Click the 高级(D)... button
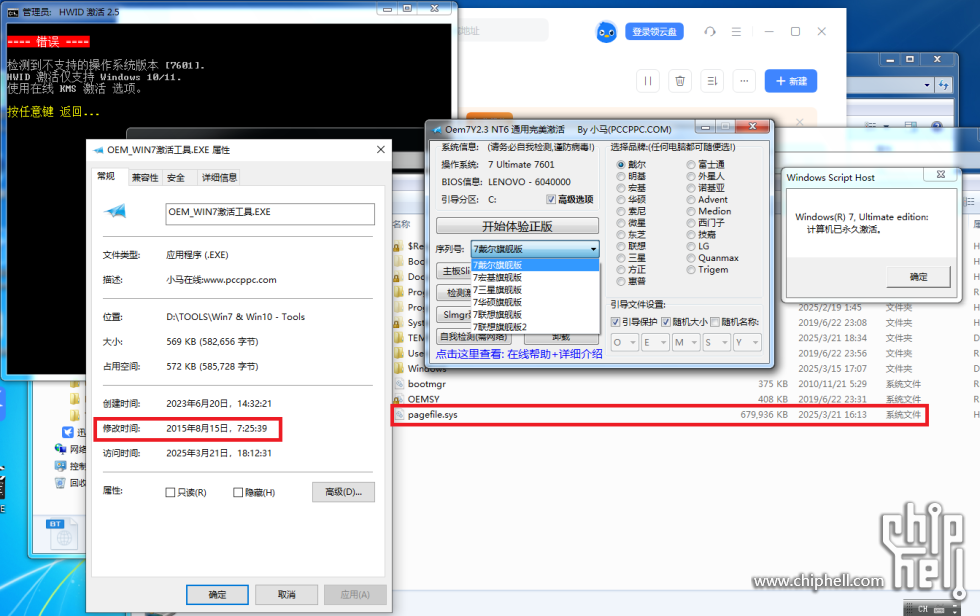Viewport: 980px width, 616px height. [x=343, y=492]
